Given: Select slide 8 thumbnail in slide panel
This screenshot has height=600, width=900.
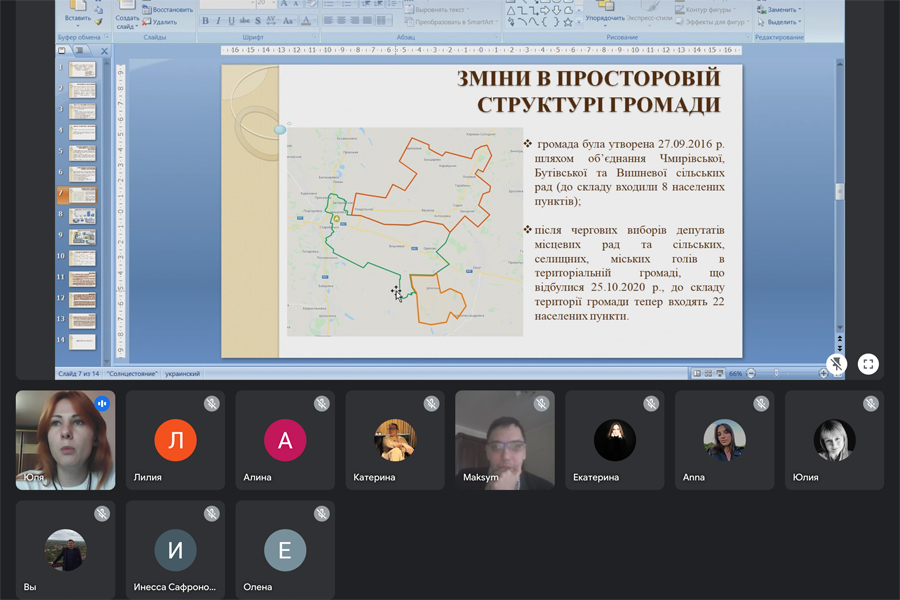Looking at the screenshot, I should pyautogui.click(x=82, y=215).
